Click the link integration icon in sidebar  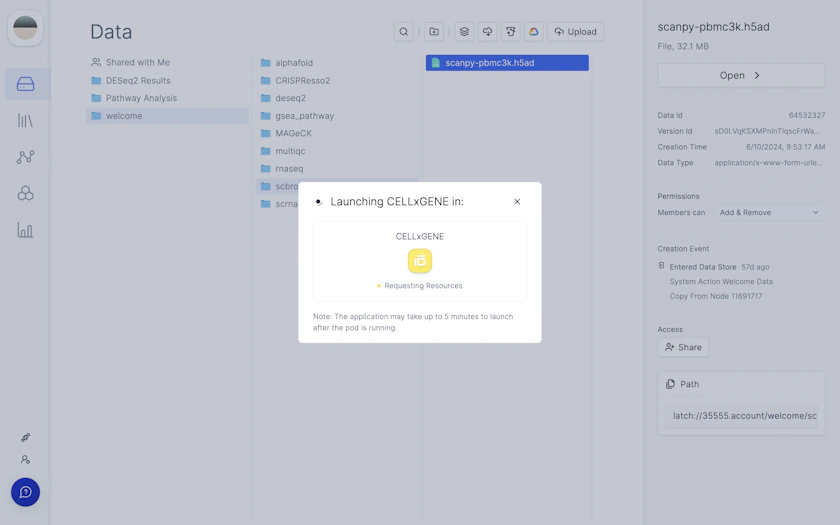(25, 438)
